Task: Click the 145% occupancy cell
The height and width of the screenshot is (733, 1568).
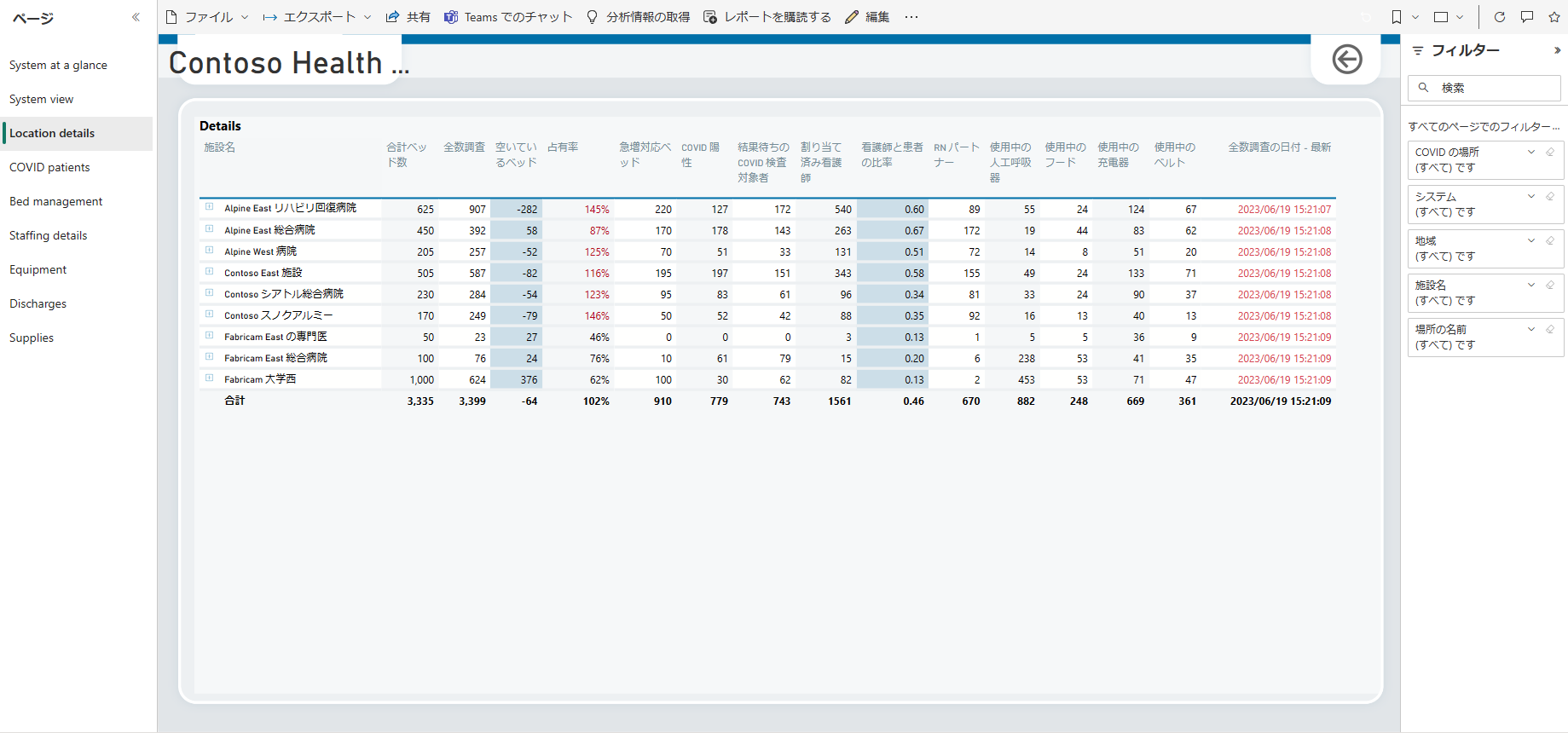Action: [x=597, y=209]
